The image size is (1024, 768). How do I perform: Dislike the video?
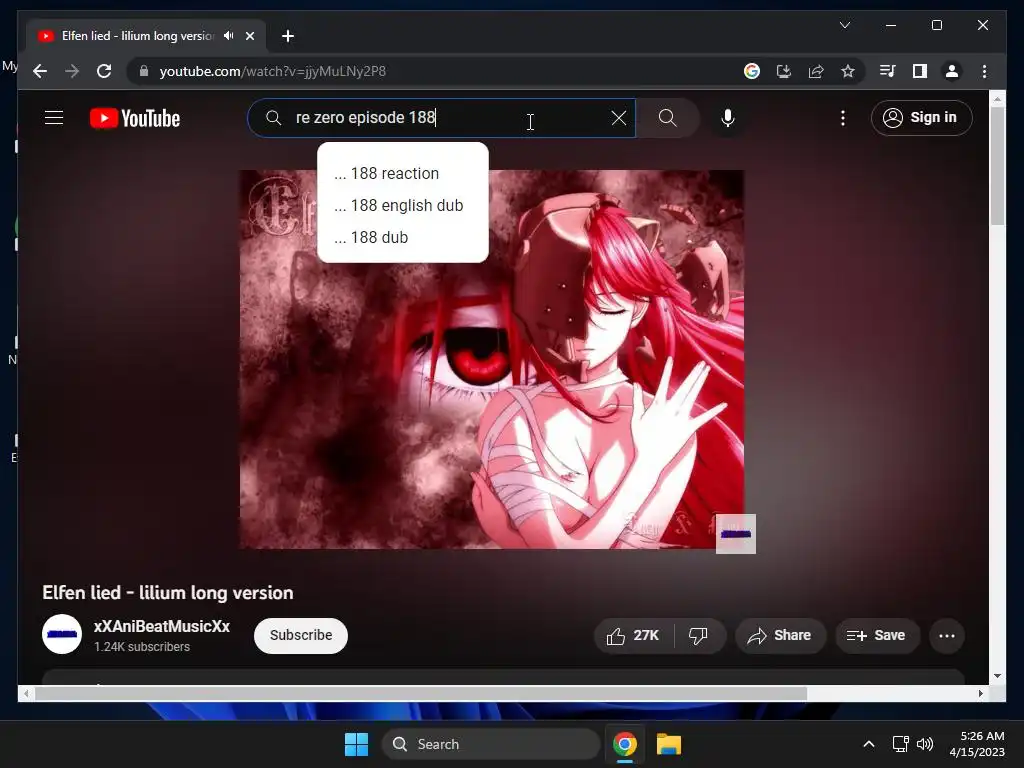pos(698,635)
